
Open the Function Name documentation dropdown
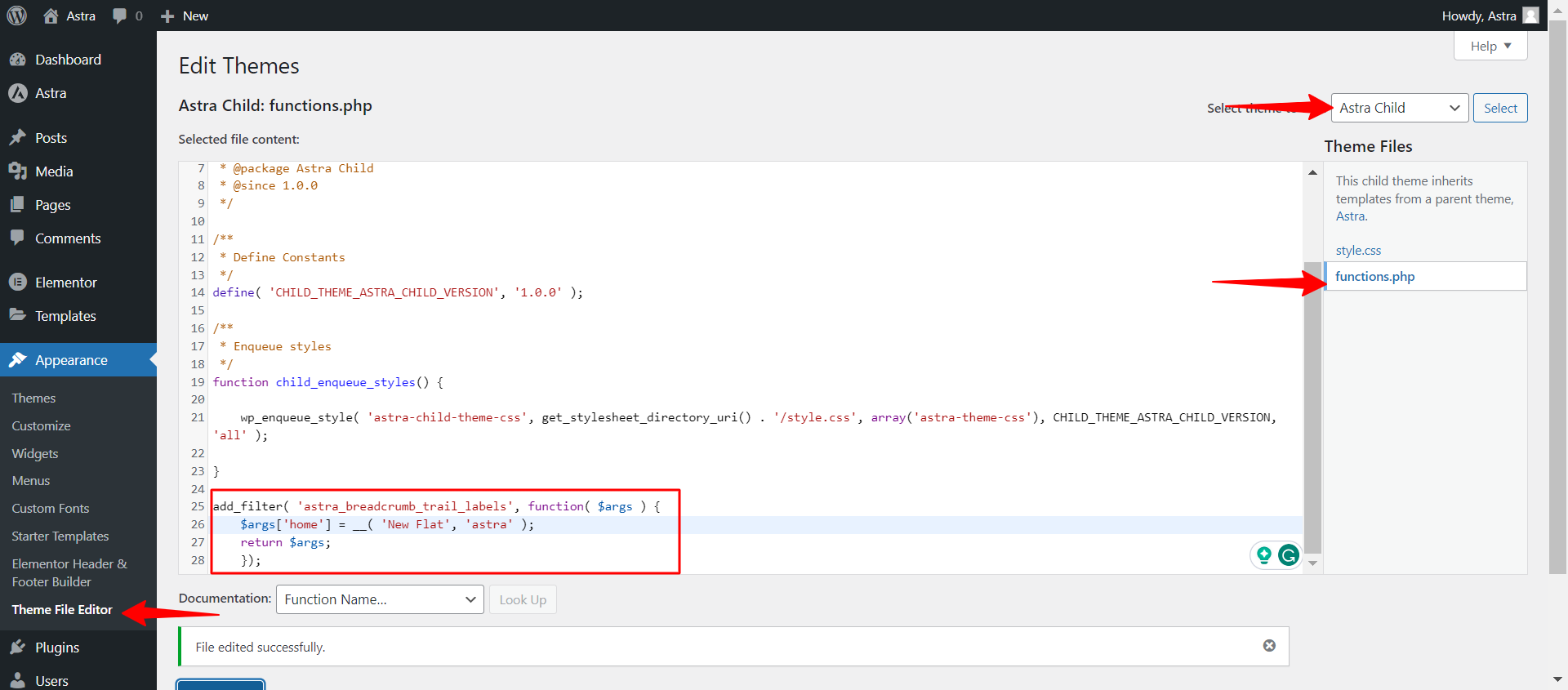(x=380, y=599)
